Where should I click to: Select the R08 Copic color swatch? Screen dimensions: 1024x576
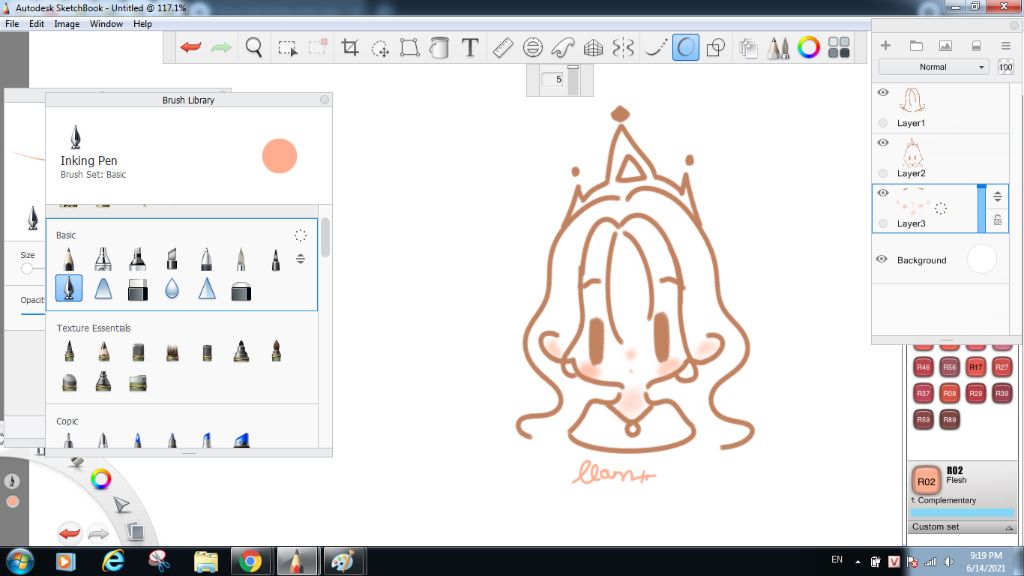click(950, 393)
